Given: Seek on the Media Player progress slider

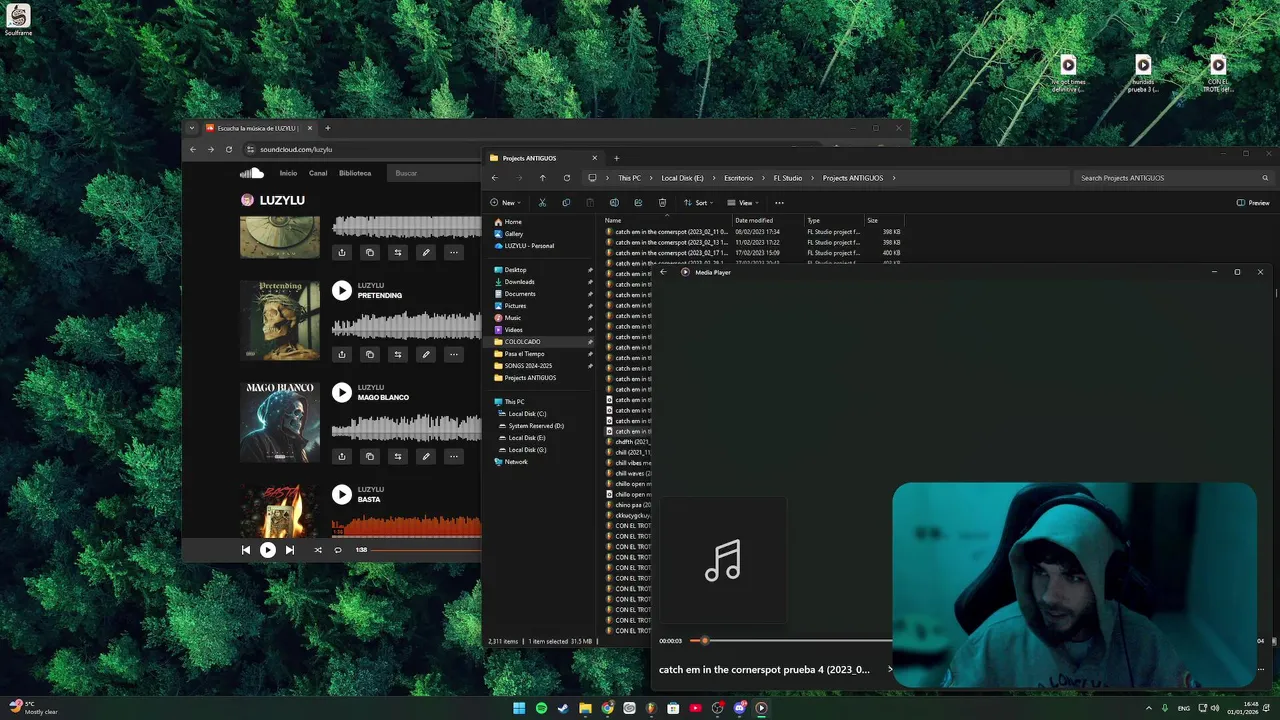Looking at the screenshot, I should pyautogui.click(x=790, y=641).
